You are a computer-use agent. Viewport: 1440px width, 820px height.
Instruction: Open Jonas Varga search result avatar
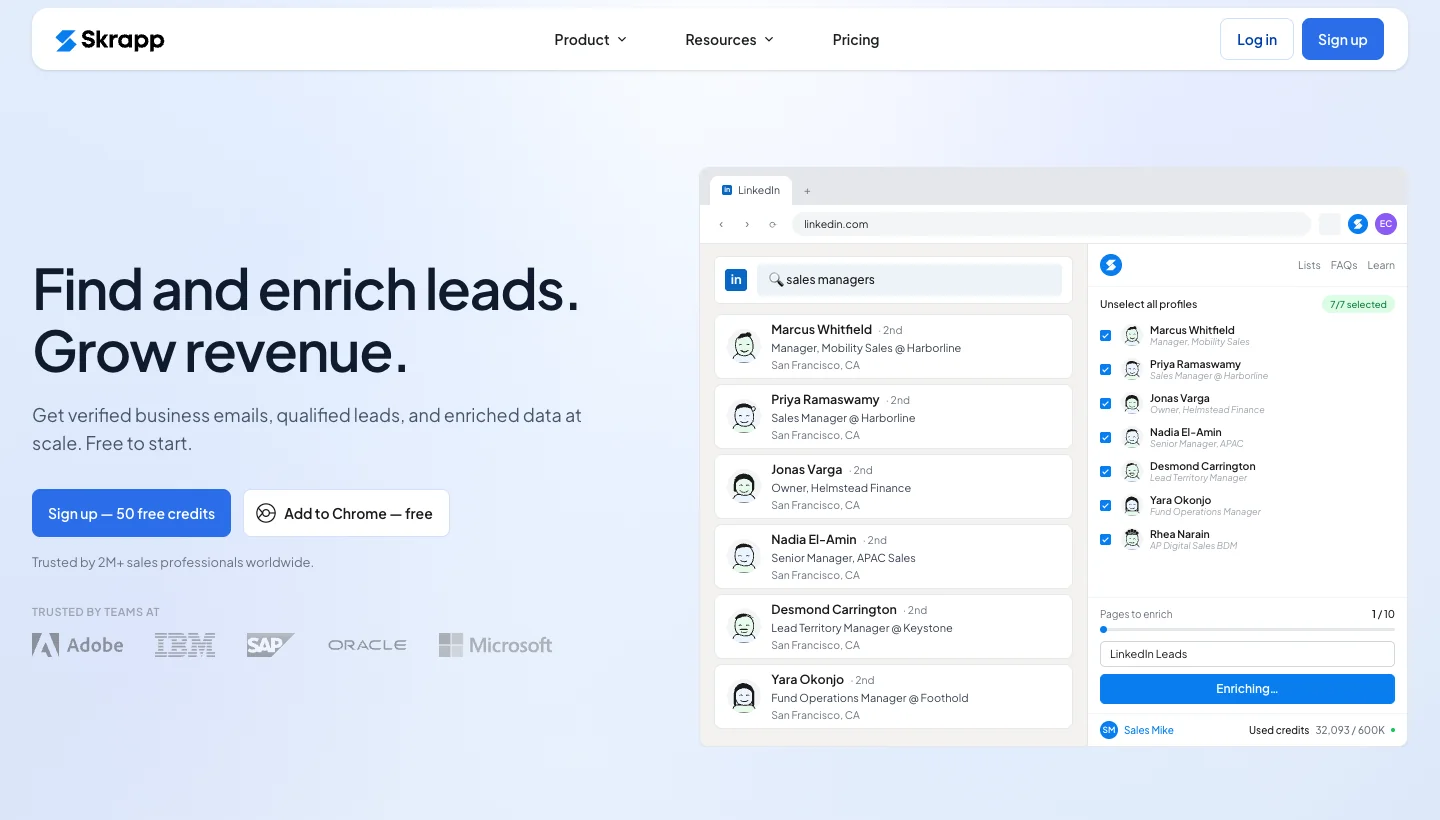pyautogui.click(x=743, y=487)
